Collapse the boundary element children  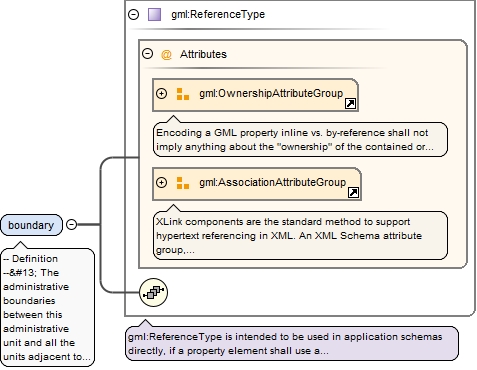click(x=71, y=224)
